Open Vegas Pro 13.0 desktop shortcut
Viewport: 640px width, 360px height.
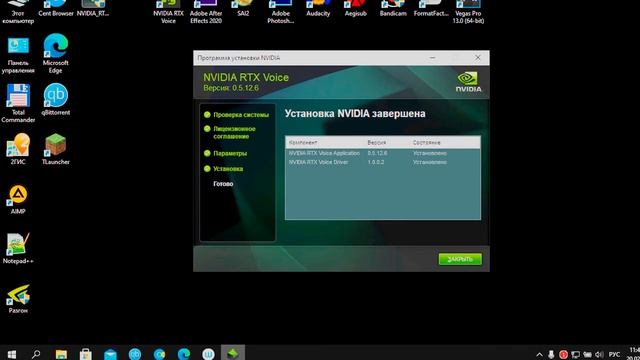[x=468, y=11]
